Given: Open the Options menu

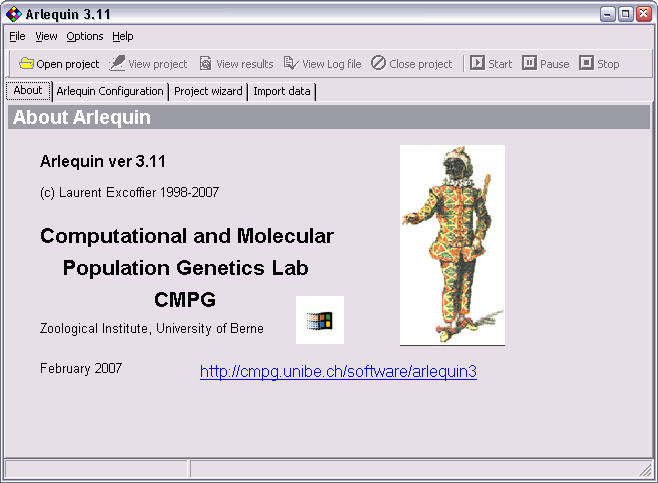Looking at the screenshot, I should [85, 37].
